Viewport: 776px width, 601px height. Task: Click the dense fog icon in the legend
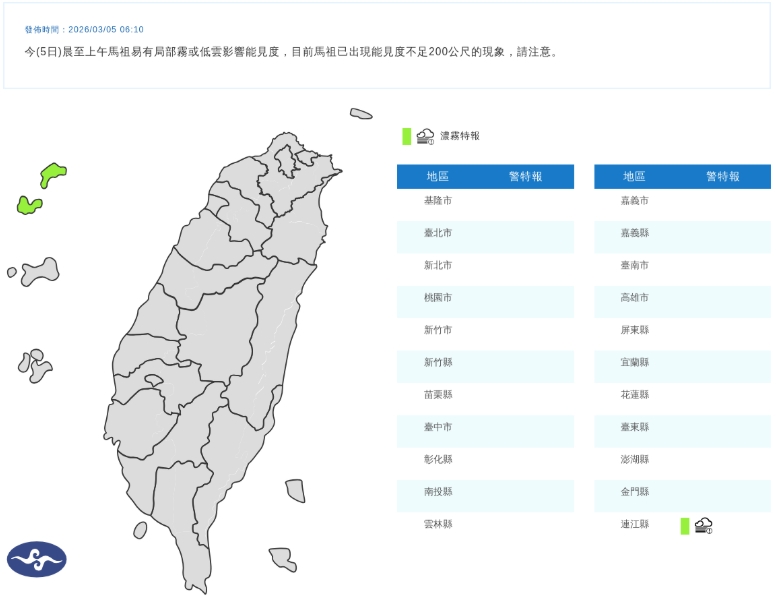[425, 136]
